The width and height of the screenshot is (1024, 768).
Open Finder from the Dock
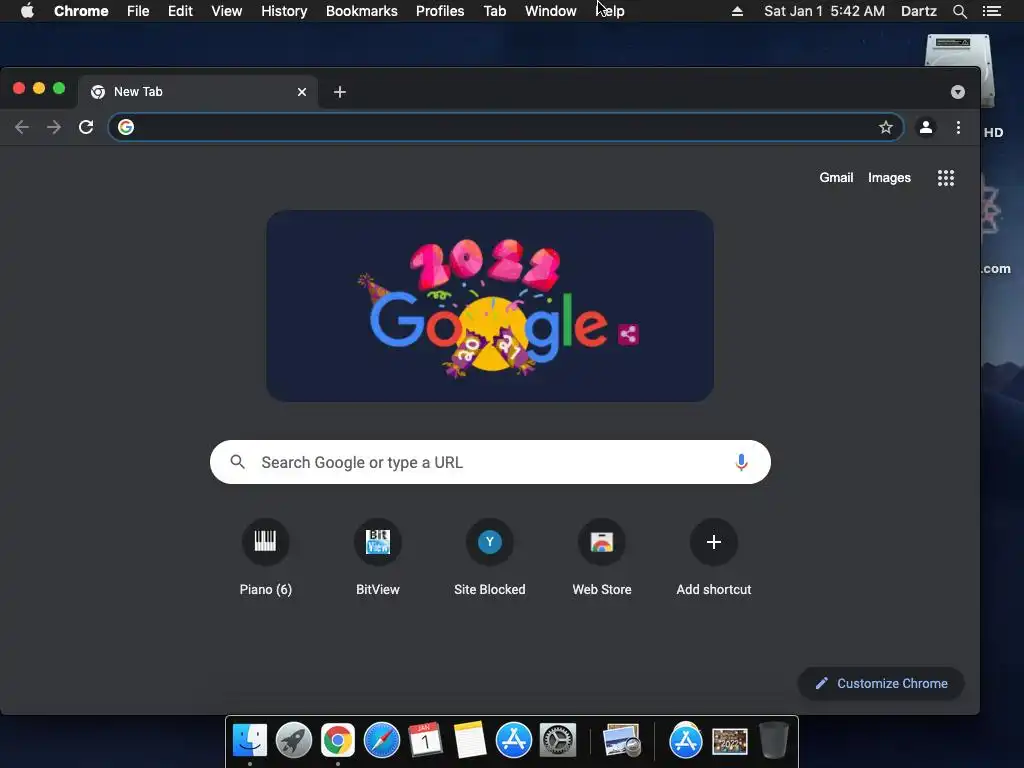(x=250, y=741)
